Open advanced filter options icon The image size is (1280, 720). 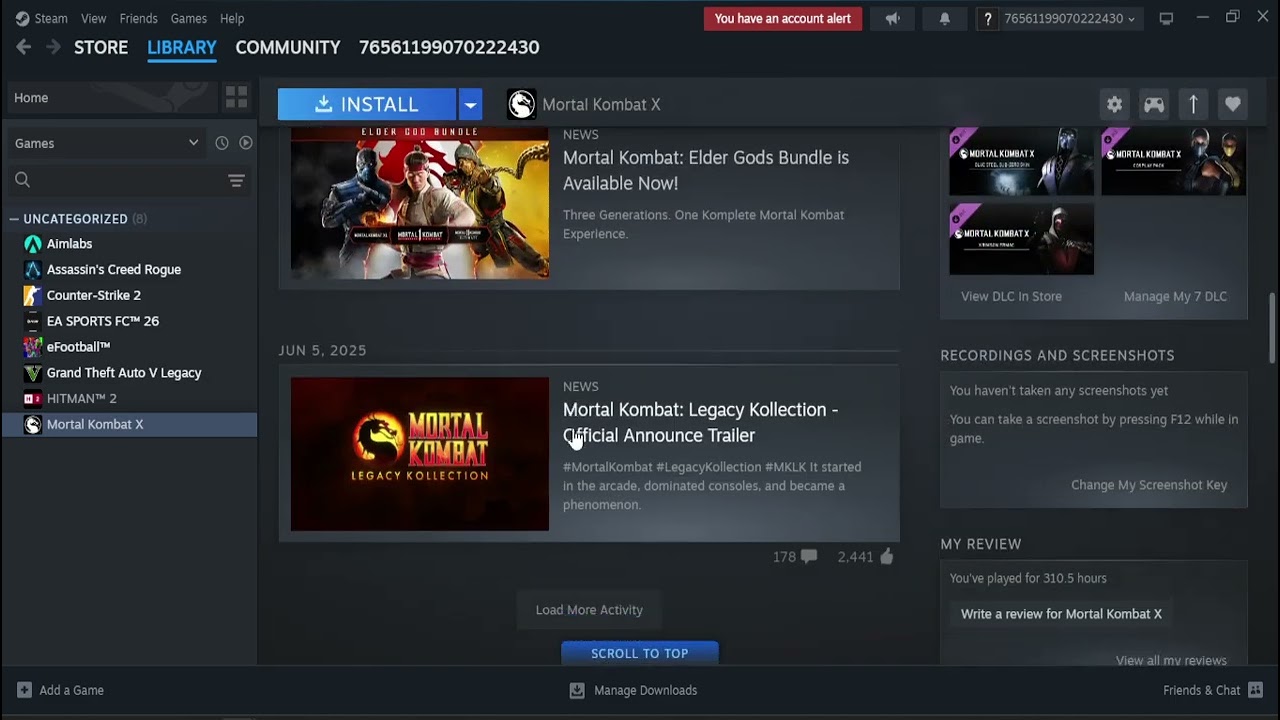236,180
